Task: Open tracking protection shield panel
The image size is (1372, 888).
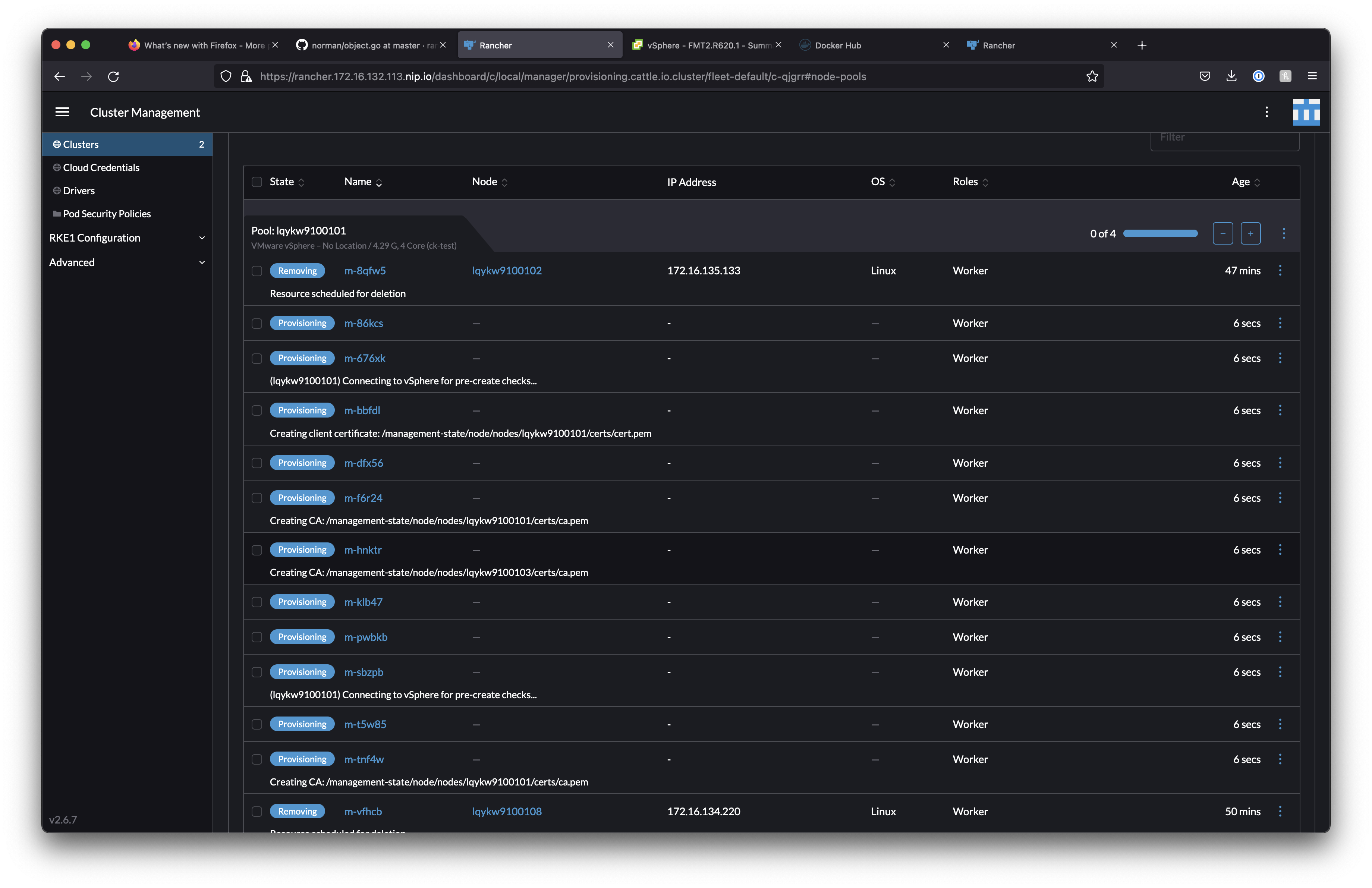Action: coord(226,77)
